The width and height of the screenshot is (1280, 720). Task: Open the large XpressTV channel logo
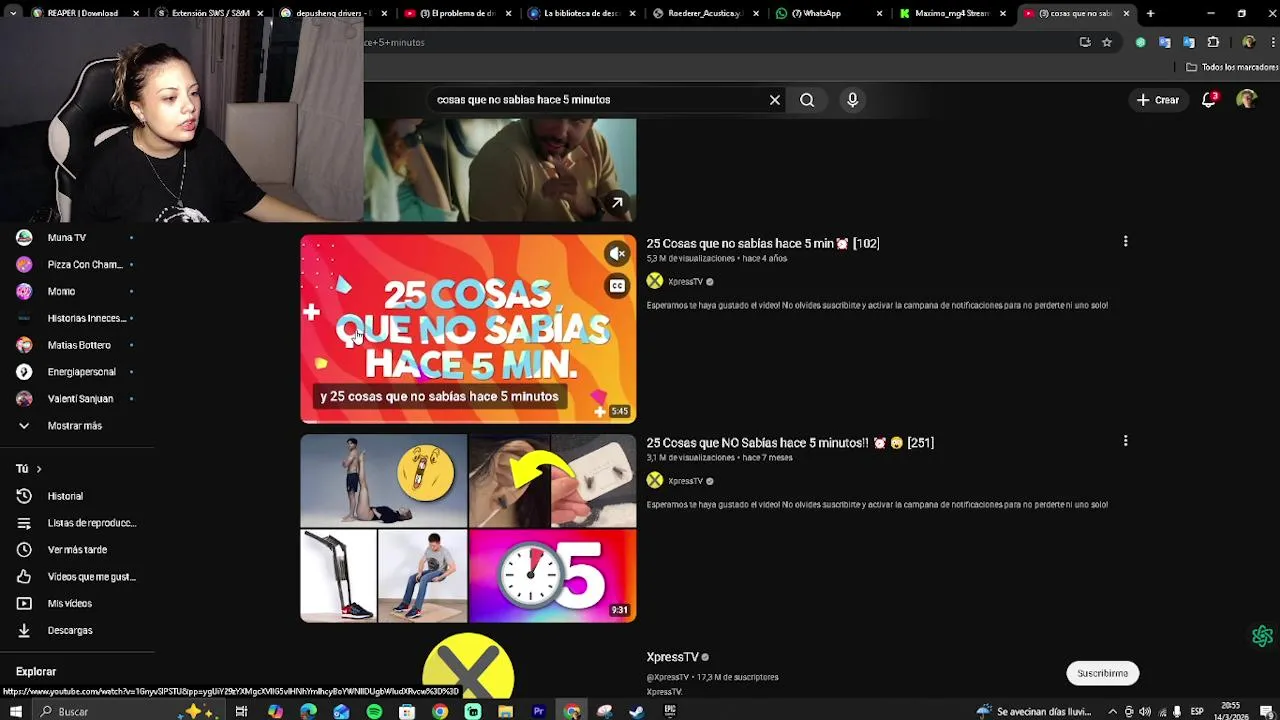468,665
